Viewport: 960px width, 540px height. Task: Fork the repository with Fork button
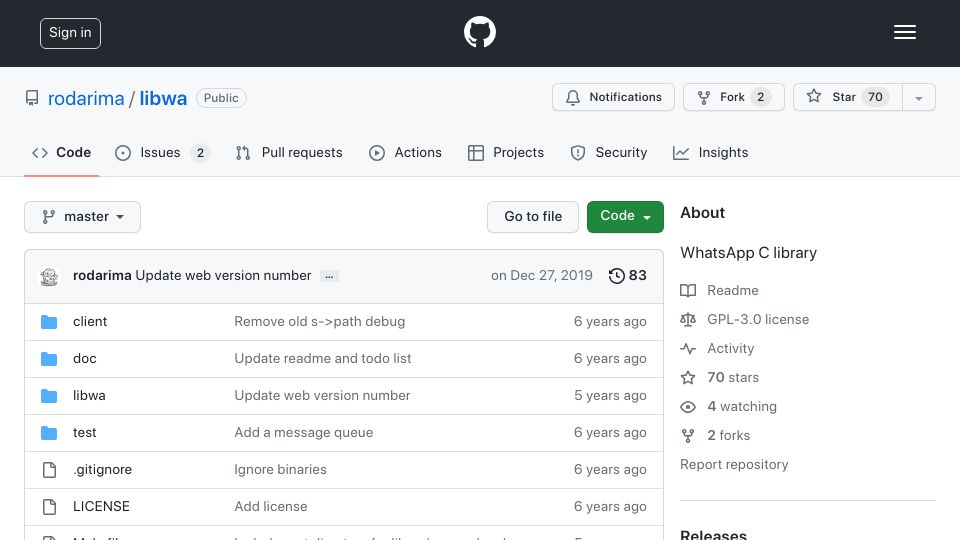coord(733,97)
